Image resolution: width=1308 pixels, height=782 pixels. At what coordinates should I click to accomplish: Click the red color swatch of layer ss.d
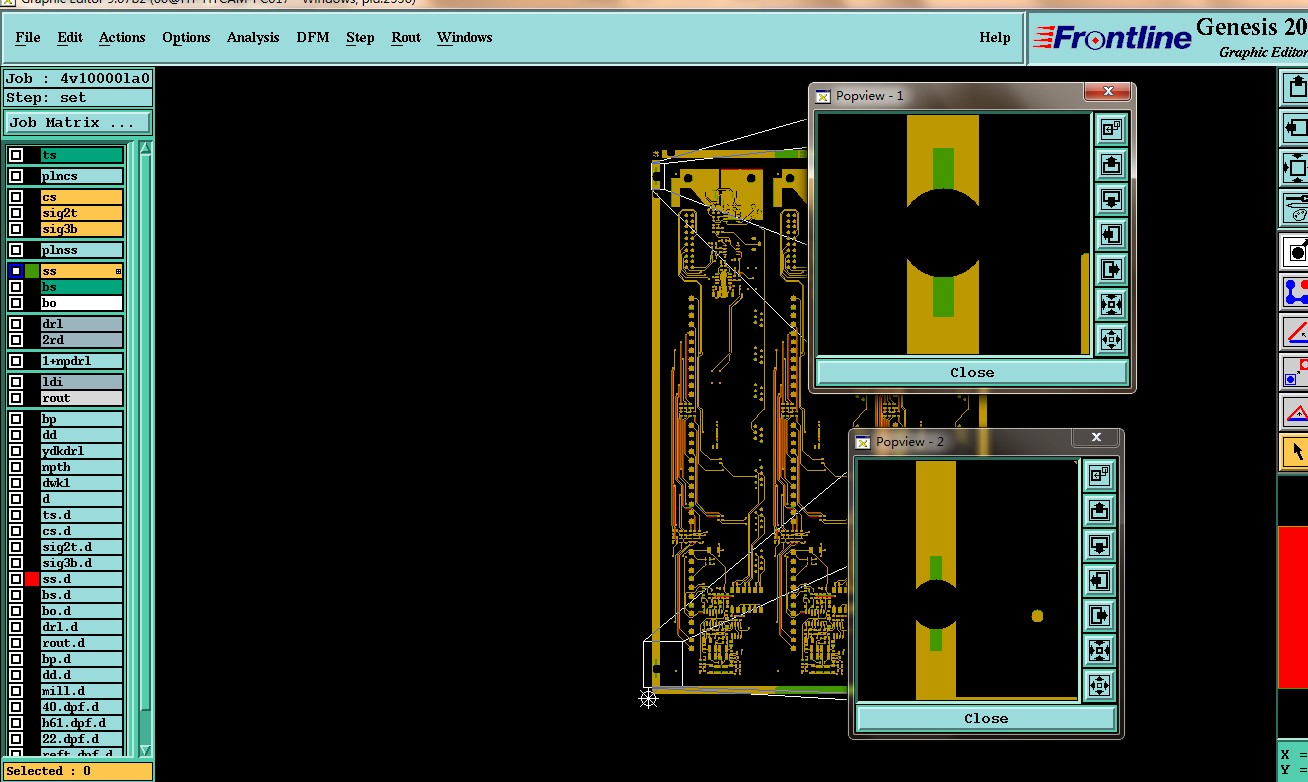tap(32, 579)
